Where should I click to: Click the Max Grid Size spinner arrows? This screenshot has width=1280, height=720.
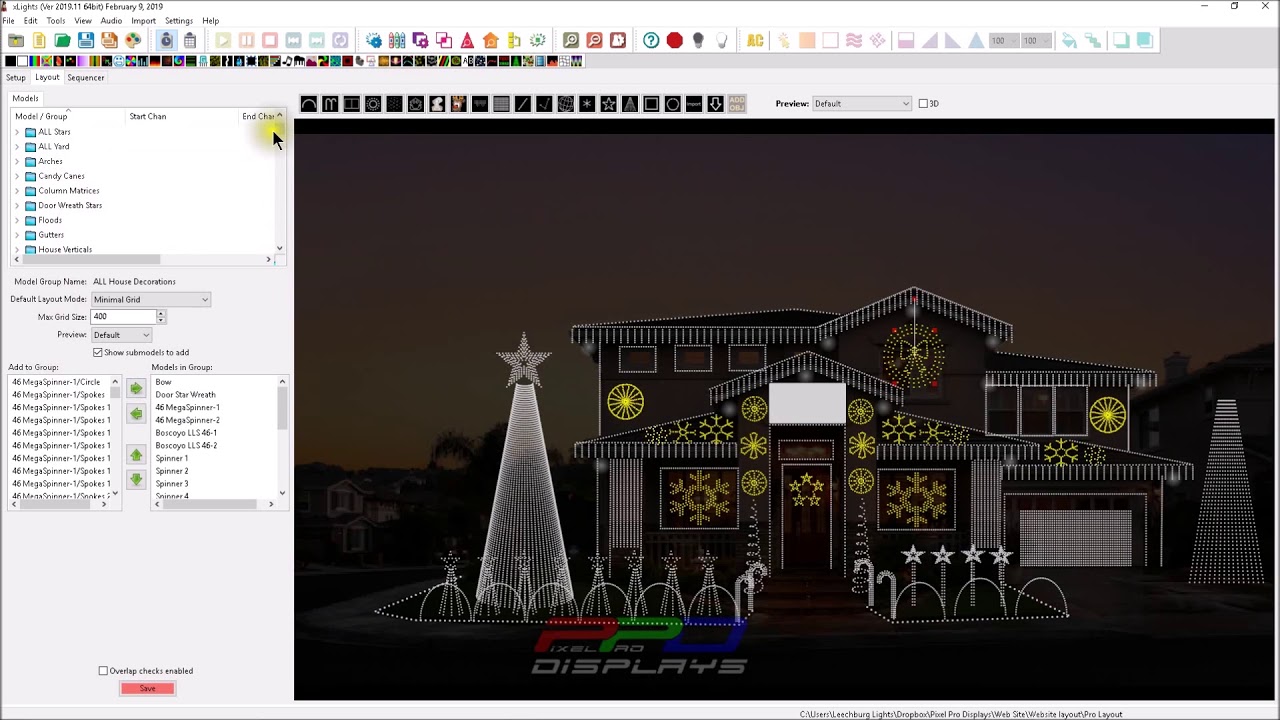(160, 317)
